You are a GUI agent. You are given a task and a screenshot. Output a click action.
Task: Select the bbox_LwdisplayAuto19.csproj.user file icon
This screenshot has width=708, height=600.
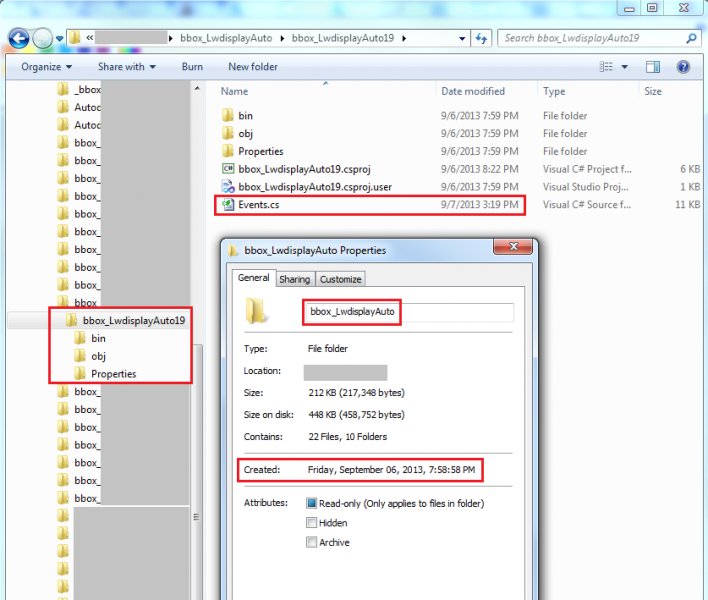point(228,186)
